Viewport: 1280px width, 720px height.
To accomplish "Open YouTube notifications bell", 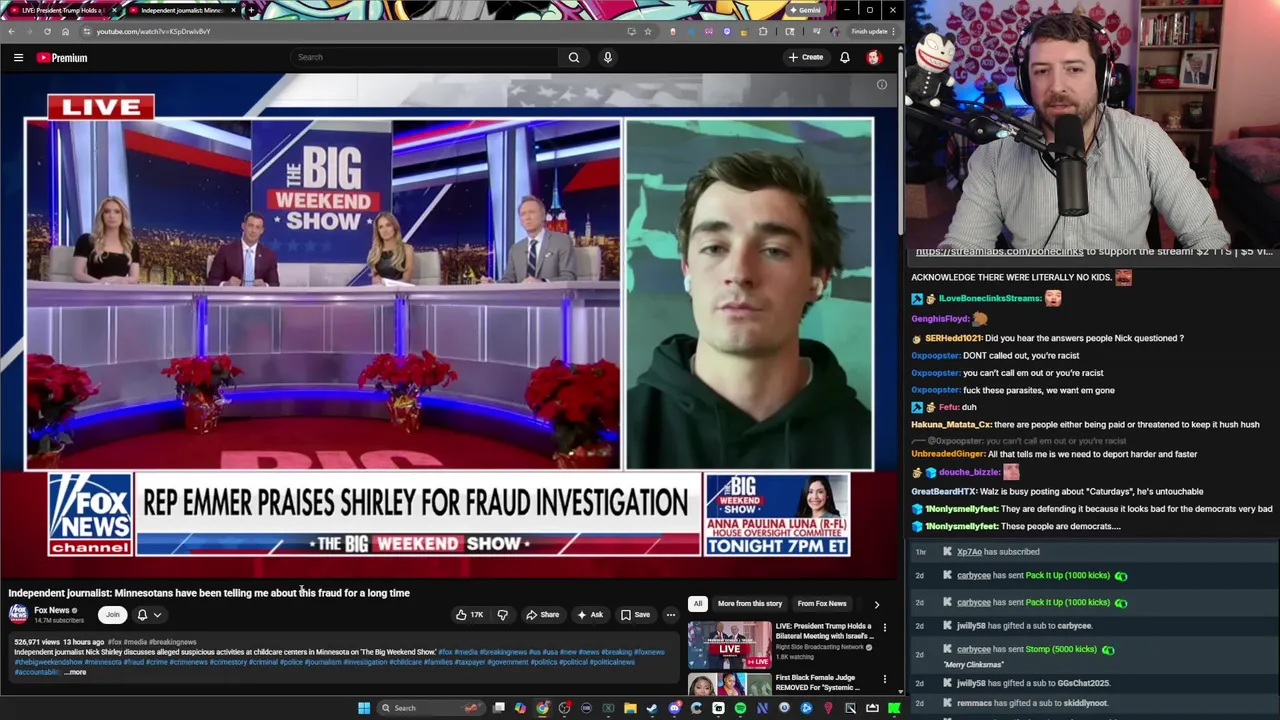I will (845, 57).
